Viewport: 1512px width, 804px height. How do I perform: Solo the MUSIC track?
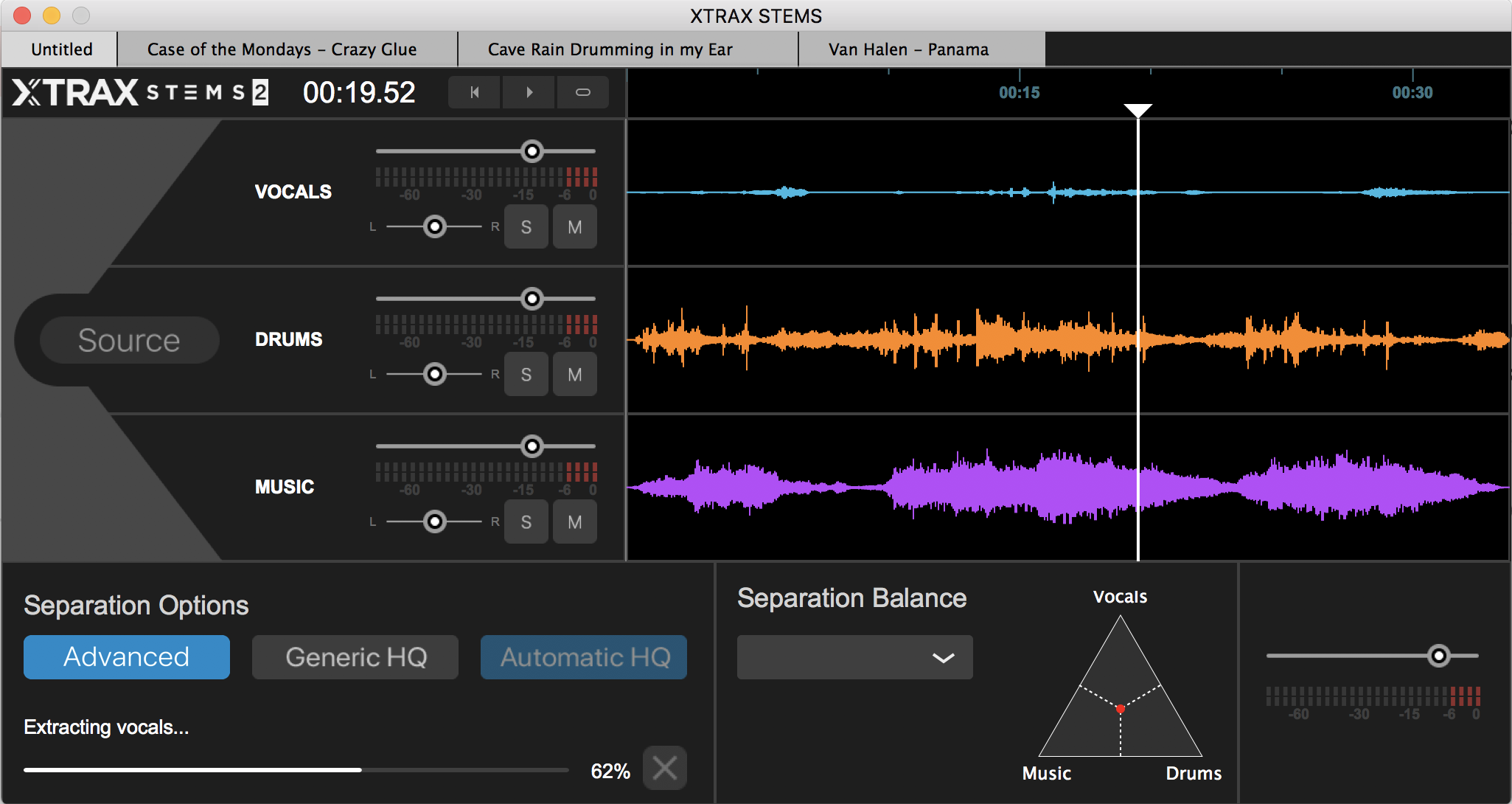click(526, 521)
